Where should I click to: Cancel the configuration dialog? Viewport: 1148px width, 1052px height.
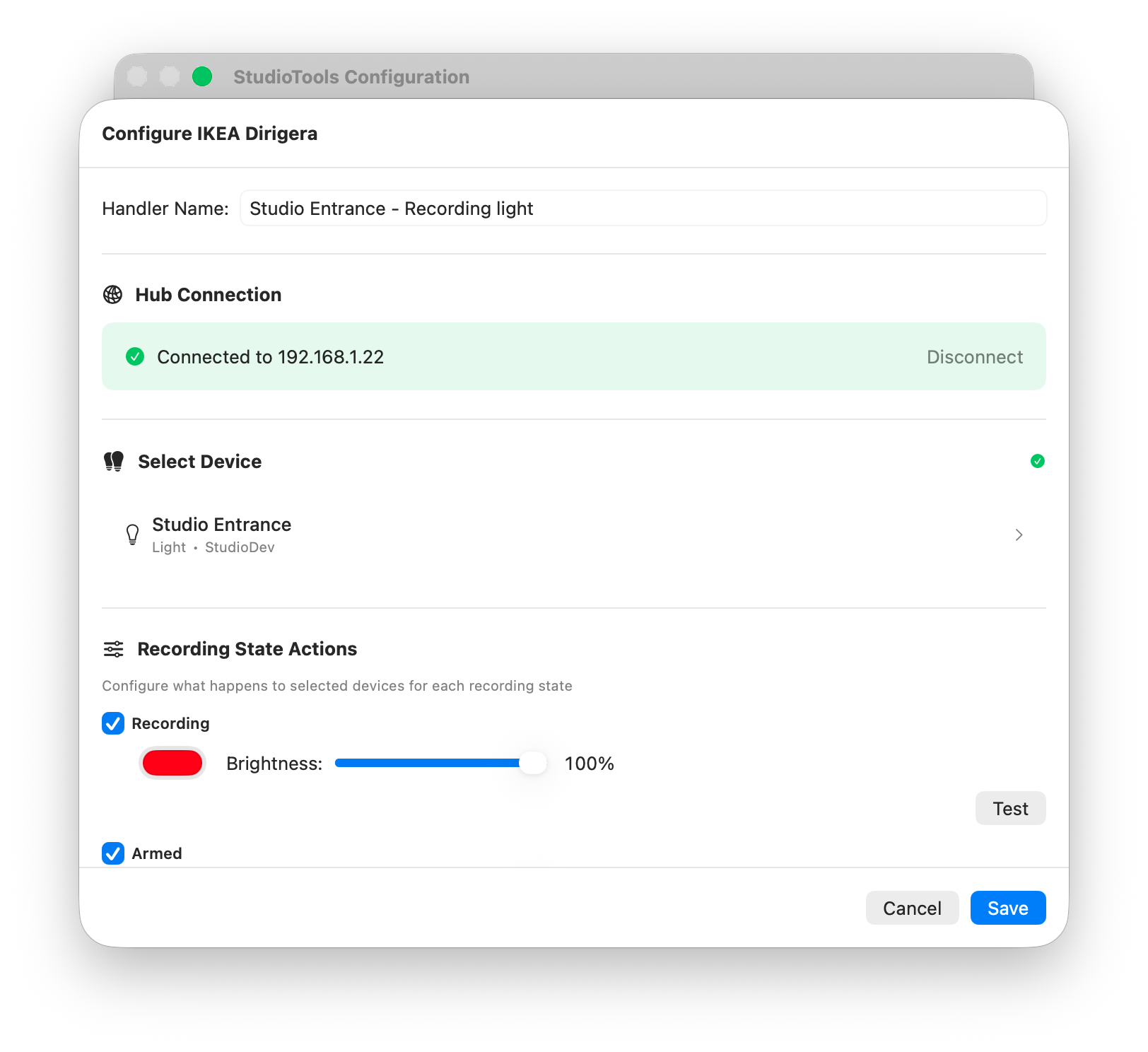912,907
